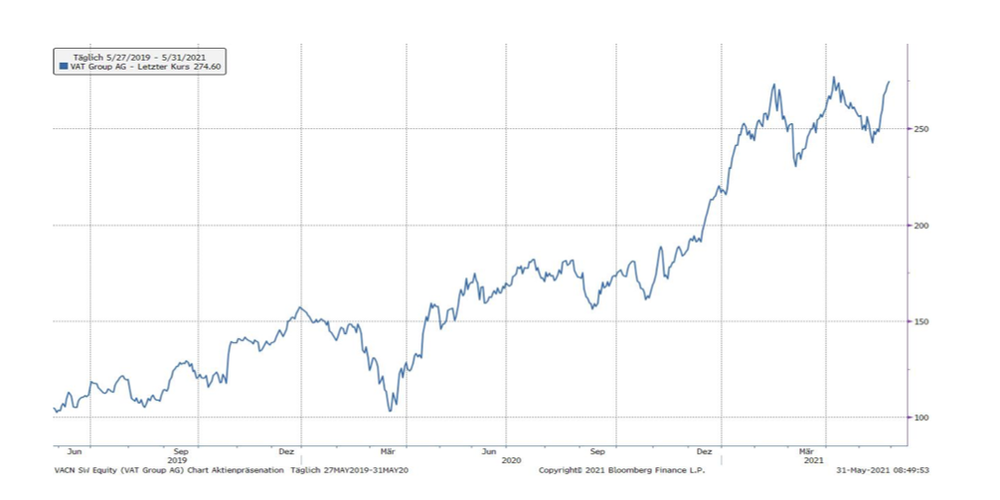This screenshot has height=500, width=1000.
Task: Click the price line's March 2020 low point
Action: (x=390, y=410)
